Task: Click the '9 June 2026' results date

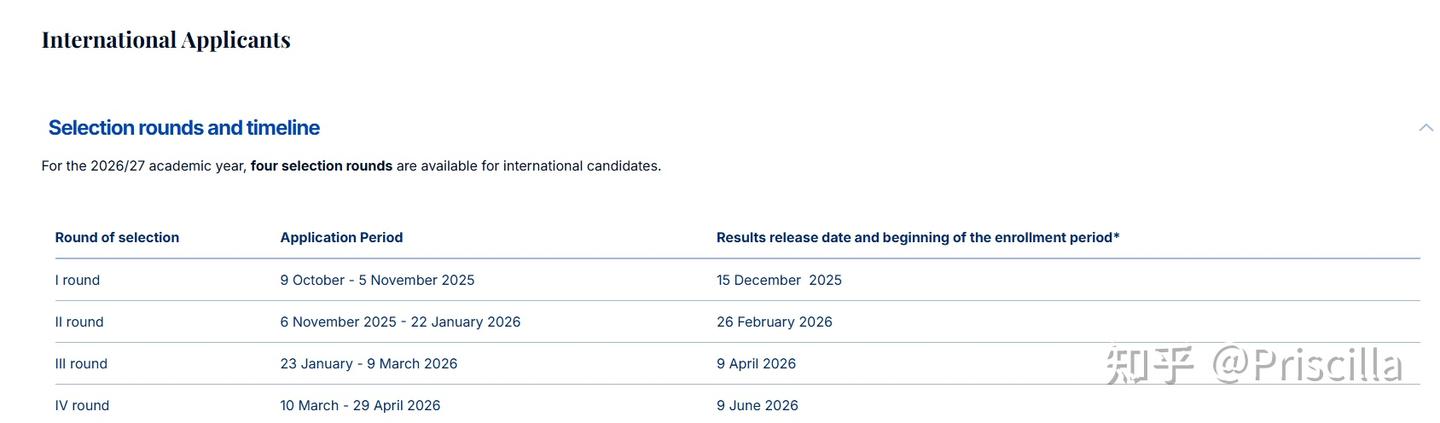Action: [757, 405]
